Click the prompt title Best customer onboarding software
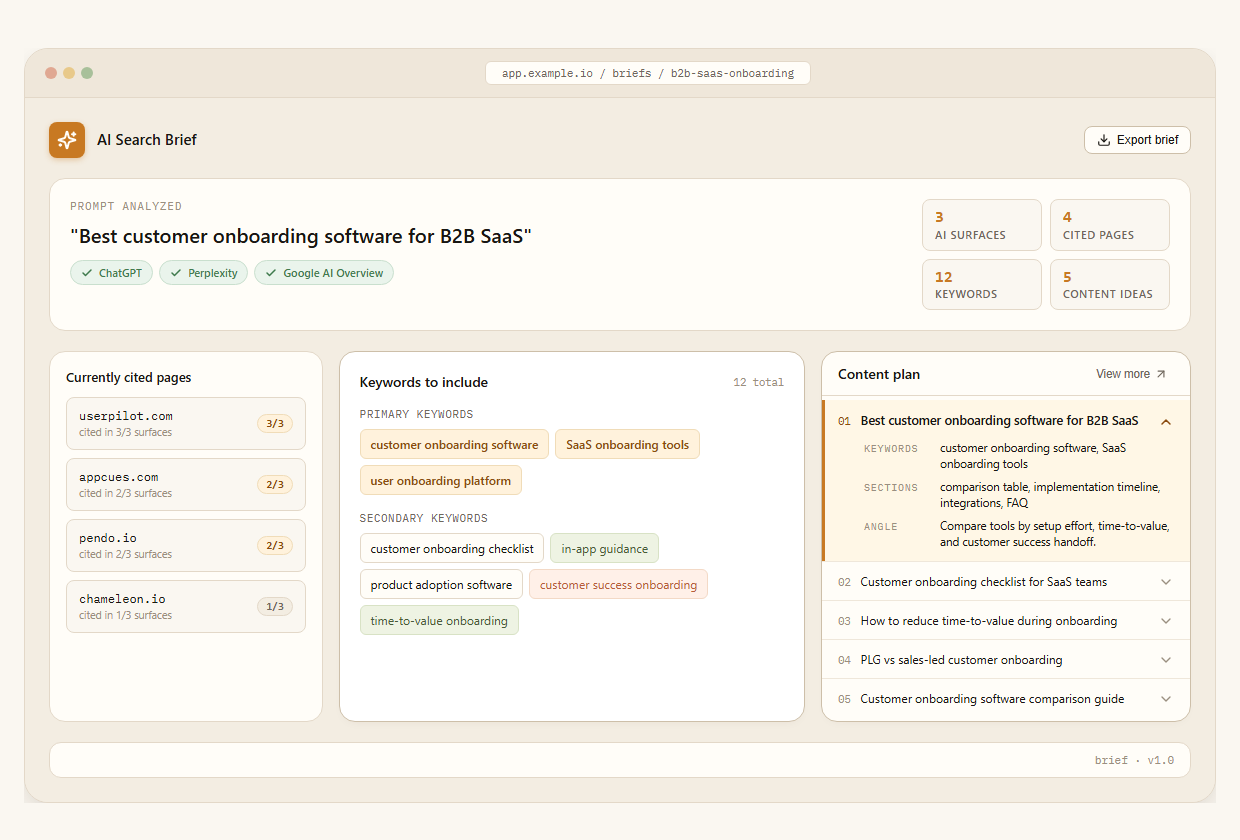The height and width of the screenshot is (840, 1240). 301,237
